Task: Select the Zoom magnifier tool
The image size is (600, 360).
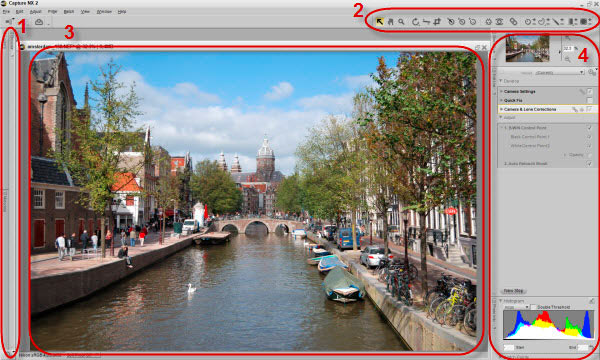Action: 401,22
